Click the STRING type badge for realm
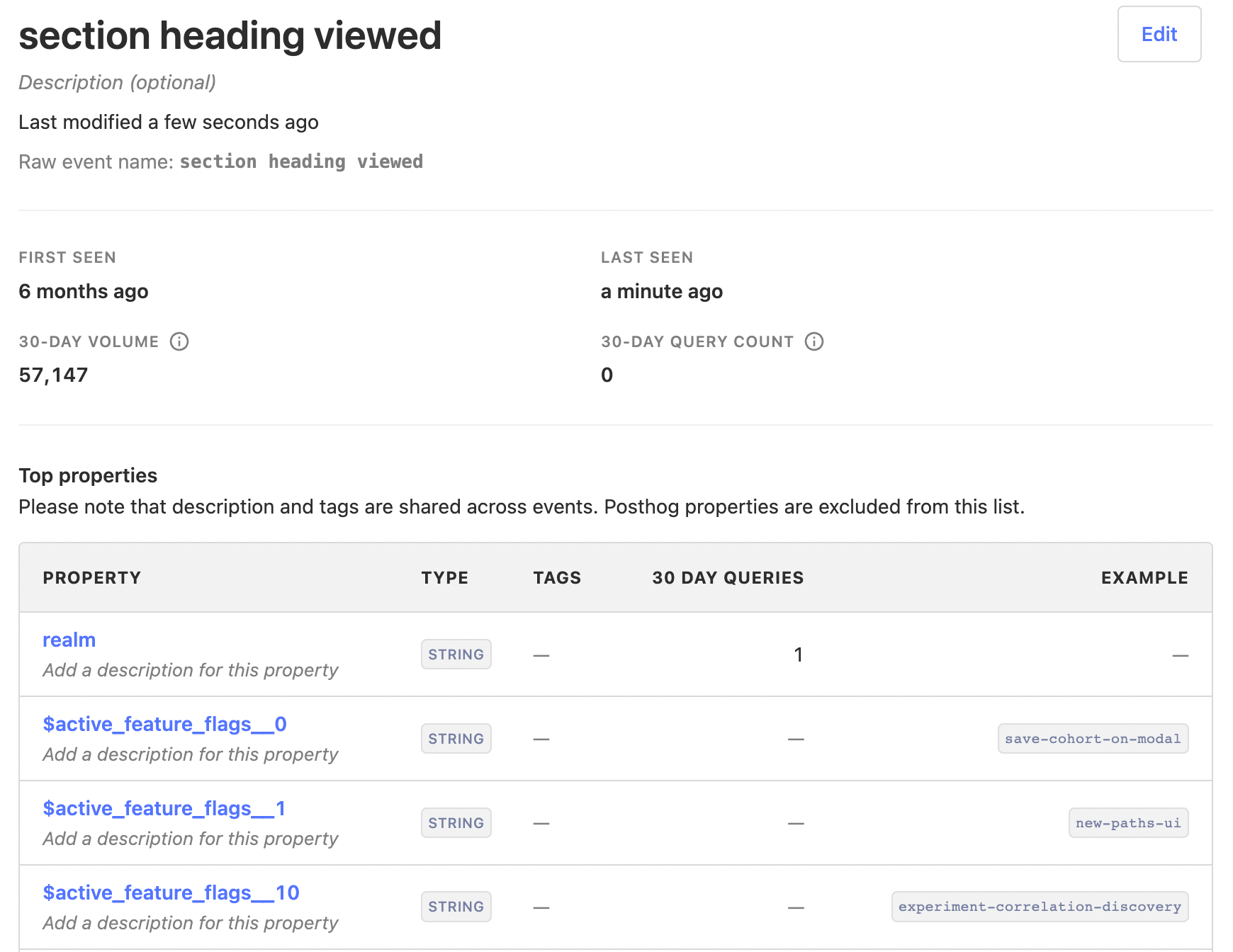This screenshot has height=952, width=1233. tap(456, 654)
